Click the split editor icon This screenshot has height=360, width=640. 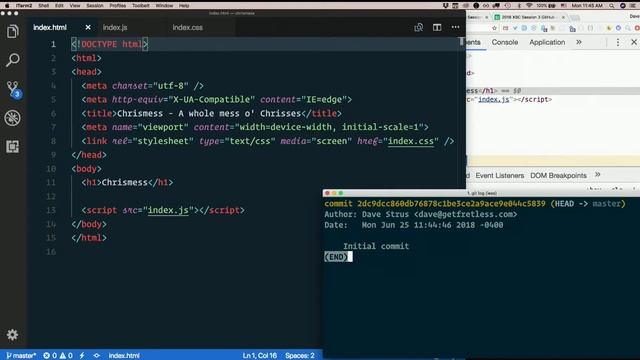click(x=437, y=27)
